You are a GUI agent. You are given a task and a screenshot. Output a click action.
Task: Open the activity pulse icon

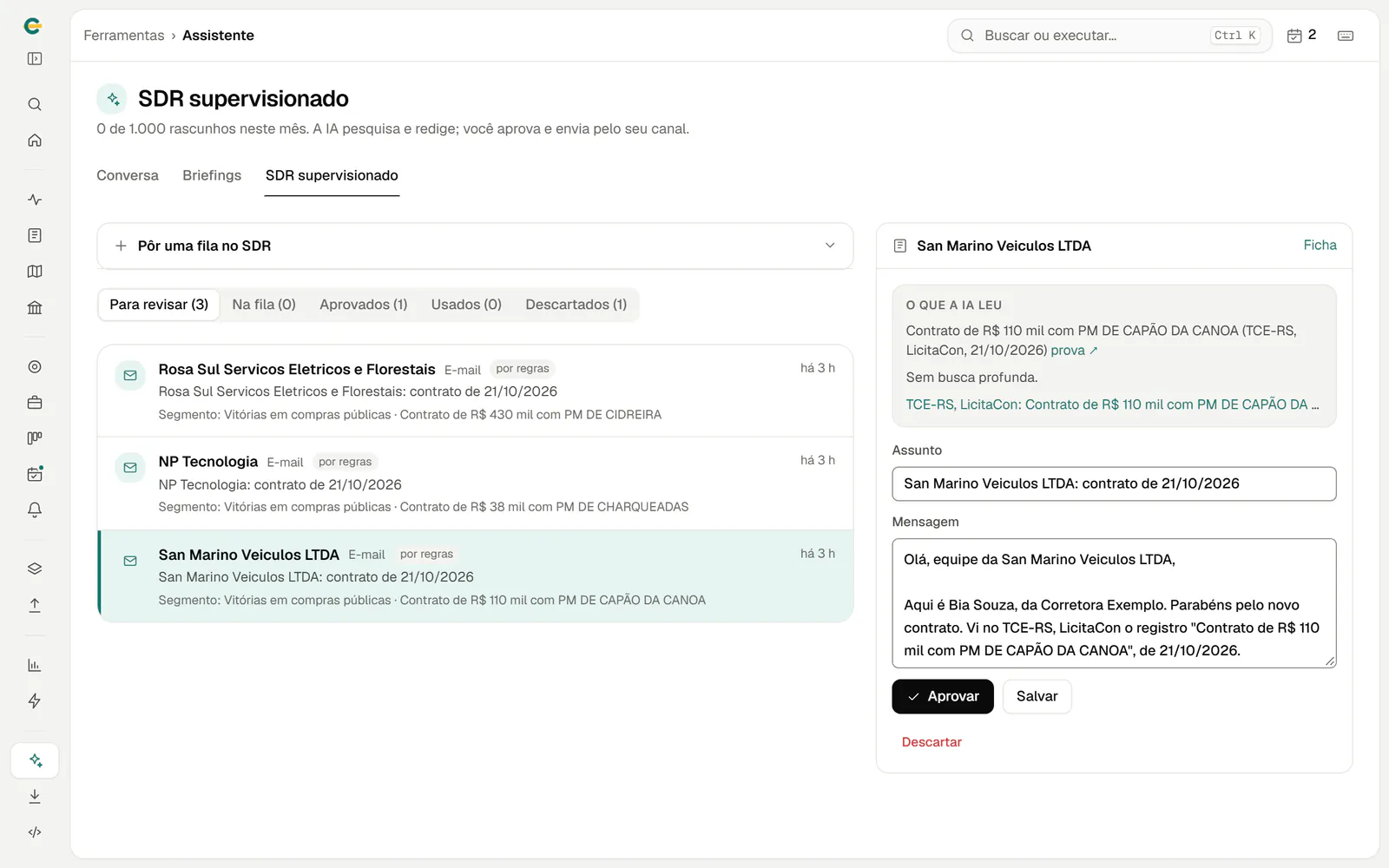[x=35, y=200]
